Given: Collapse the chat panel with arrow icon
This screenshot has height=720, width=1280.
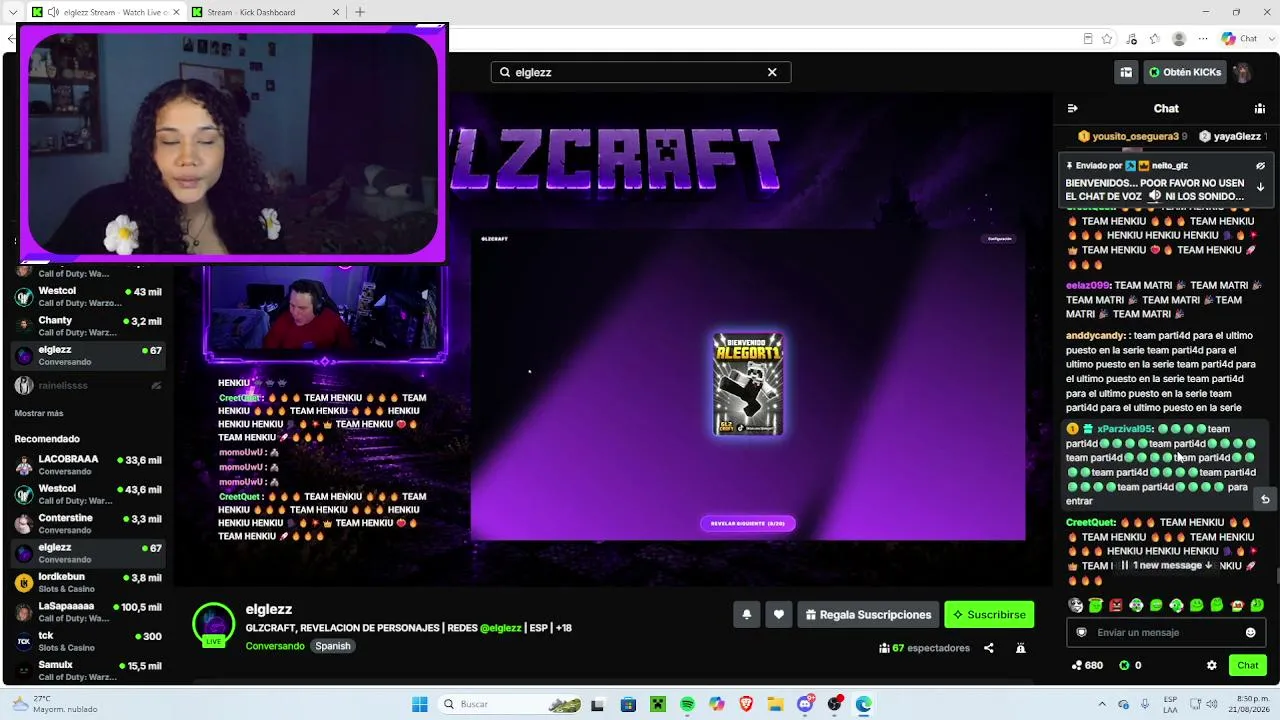Looking at the screenshot, I should pos(1072,108).
